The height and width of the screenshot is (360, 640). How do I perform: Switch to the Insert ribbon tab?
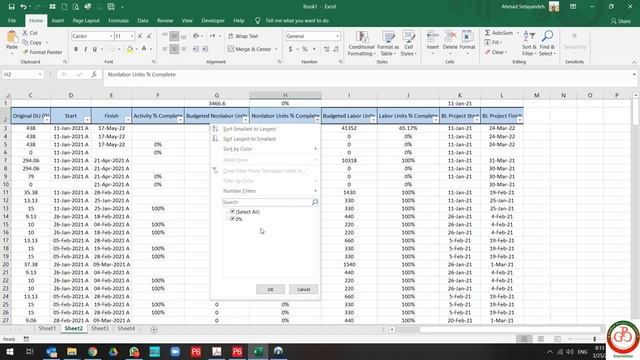coord(58,20)
